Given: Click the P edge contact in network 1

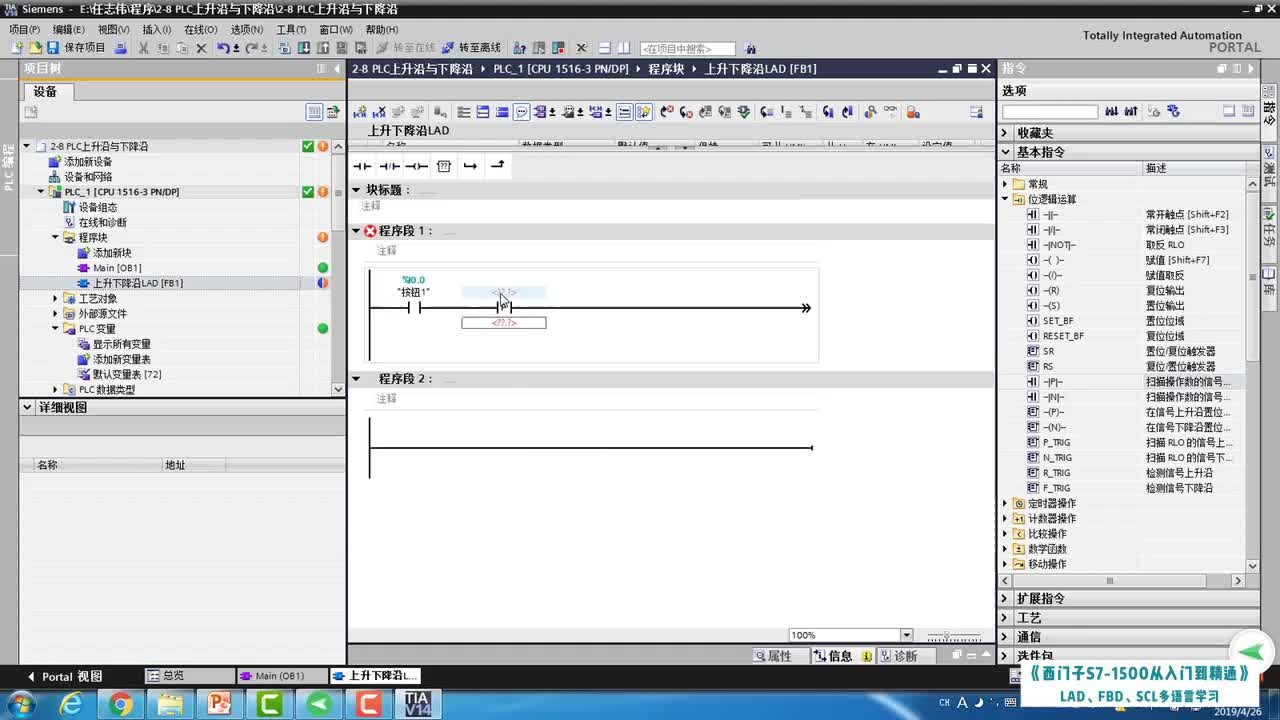Looking at the screenshot, I should pyautogui.click(x=504, y=307).
